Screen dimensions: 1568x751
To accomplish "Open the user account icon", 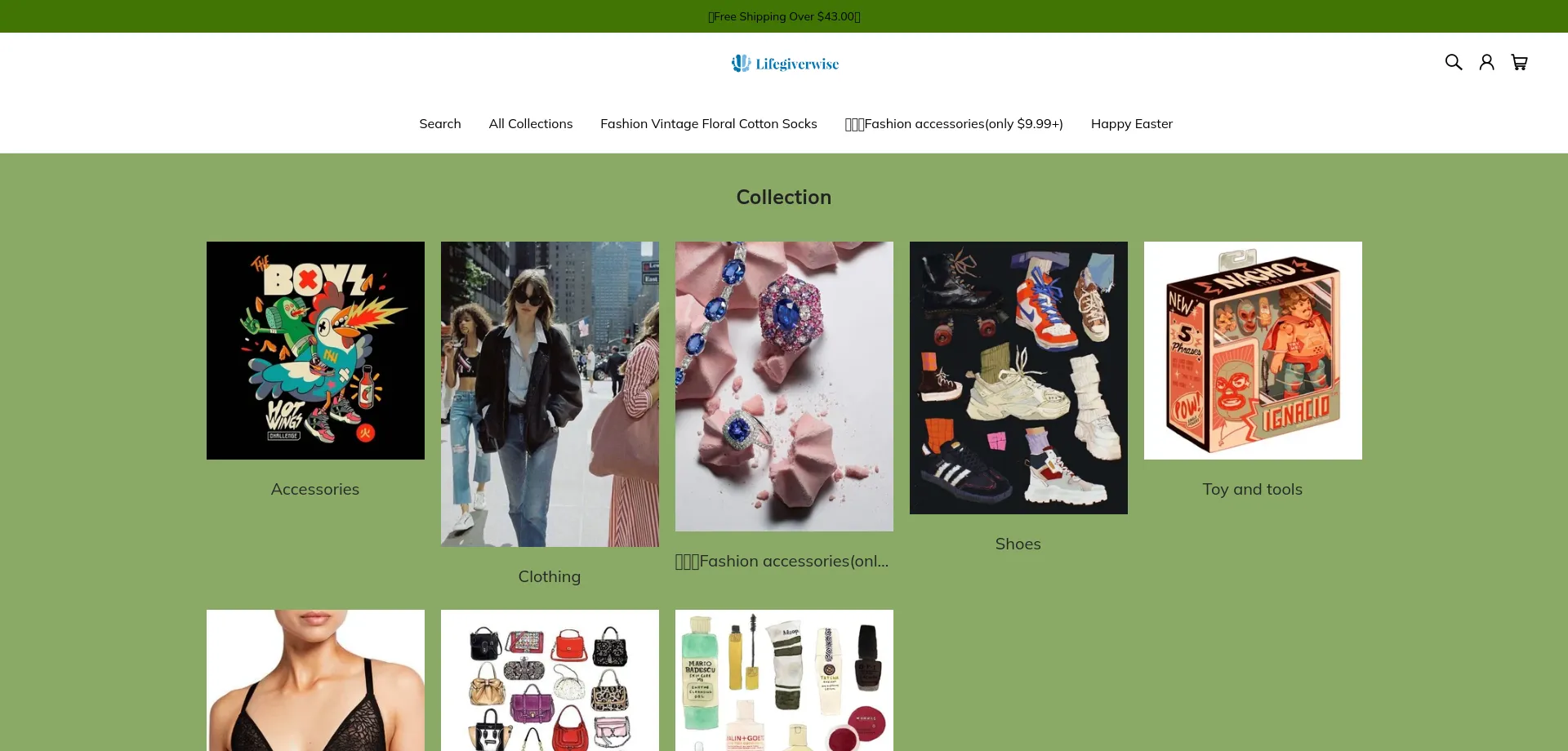I will click(x=1486, y=62).
